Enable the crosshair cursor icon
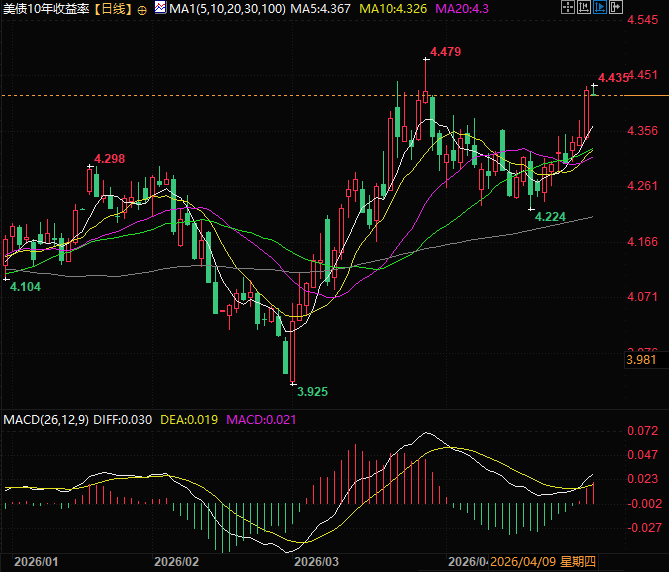 (569, 8)
